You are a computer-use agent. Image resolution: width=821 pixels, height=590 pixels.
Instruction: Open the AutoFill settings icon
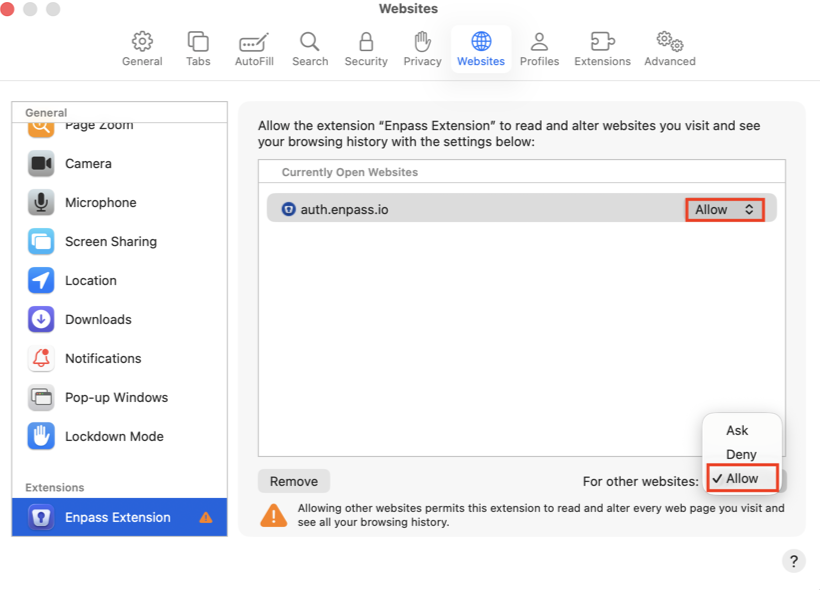(x=254, y=42)
